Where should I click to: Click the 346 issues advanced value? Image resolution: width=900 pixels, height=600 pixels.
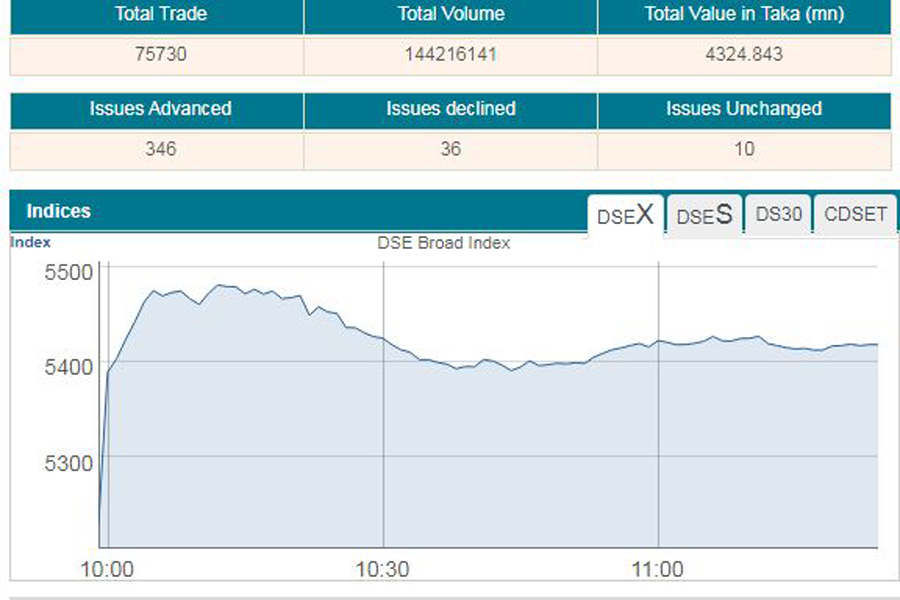pyautogui.click(x=160, y=149)
